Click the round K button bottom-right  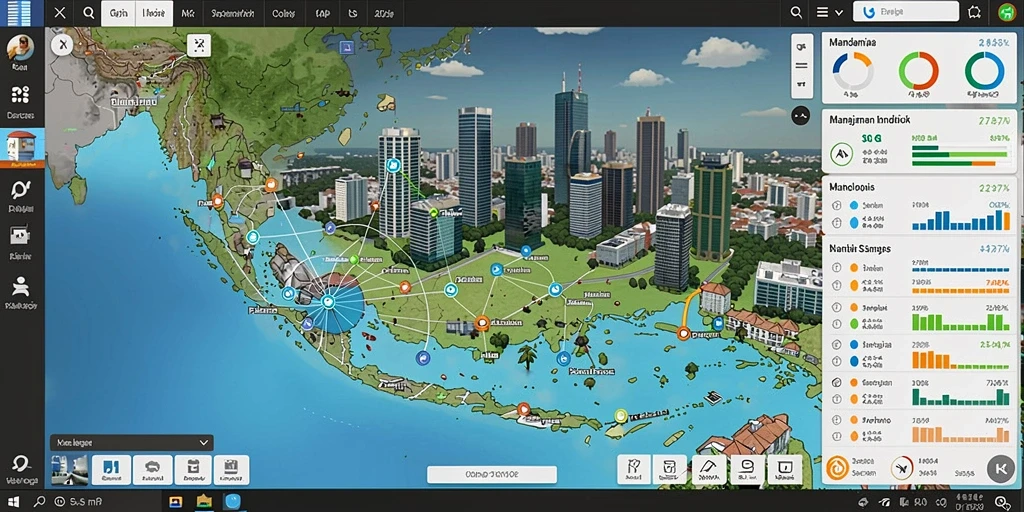tap(1000, 468)
